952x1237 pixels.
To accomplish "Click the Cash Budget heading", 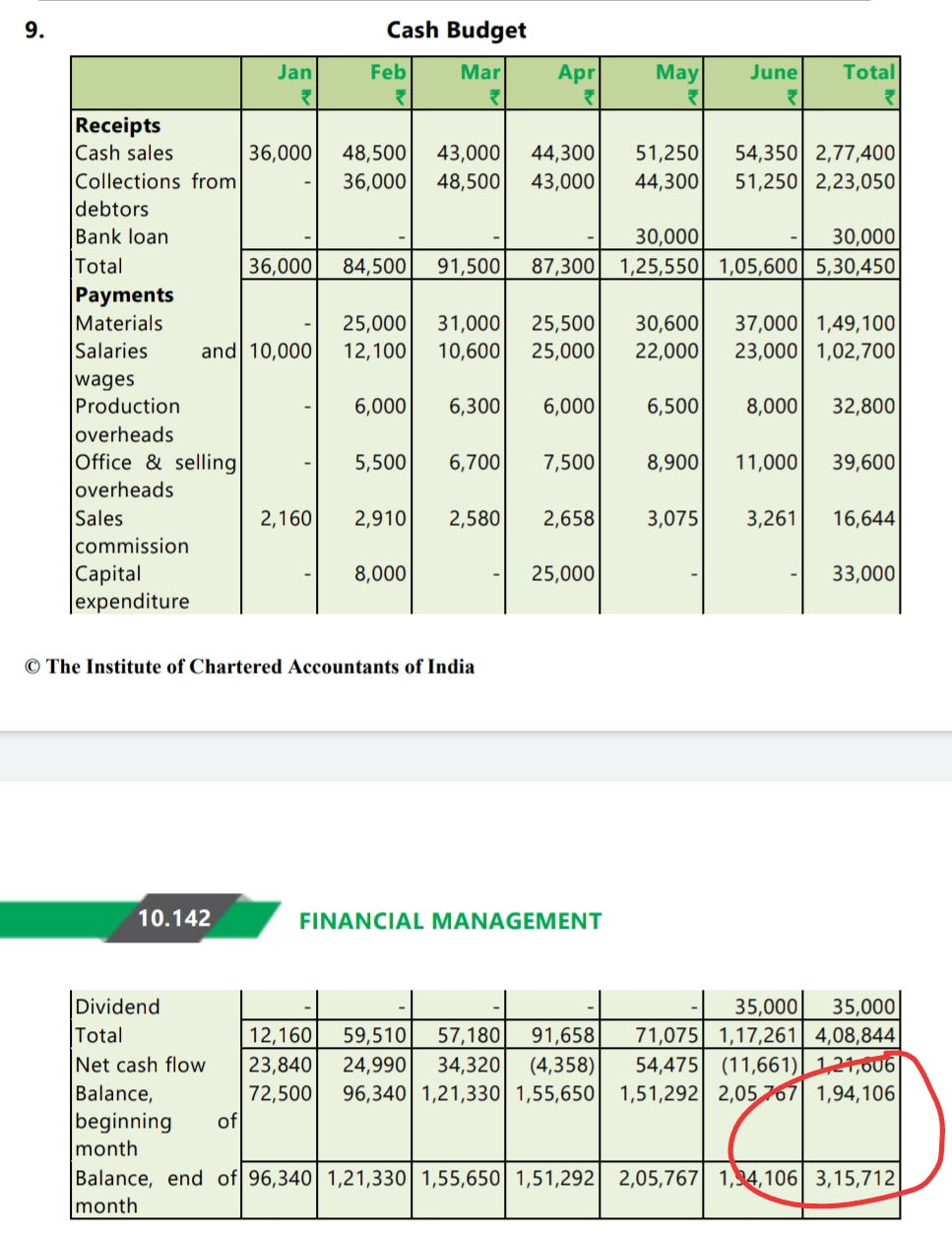I will click(x=456, y=31).
